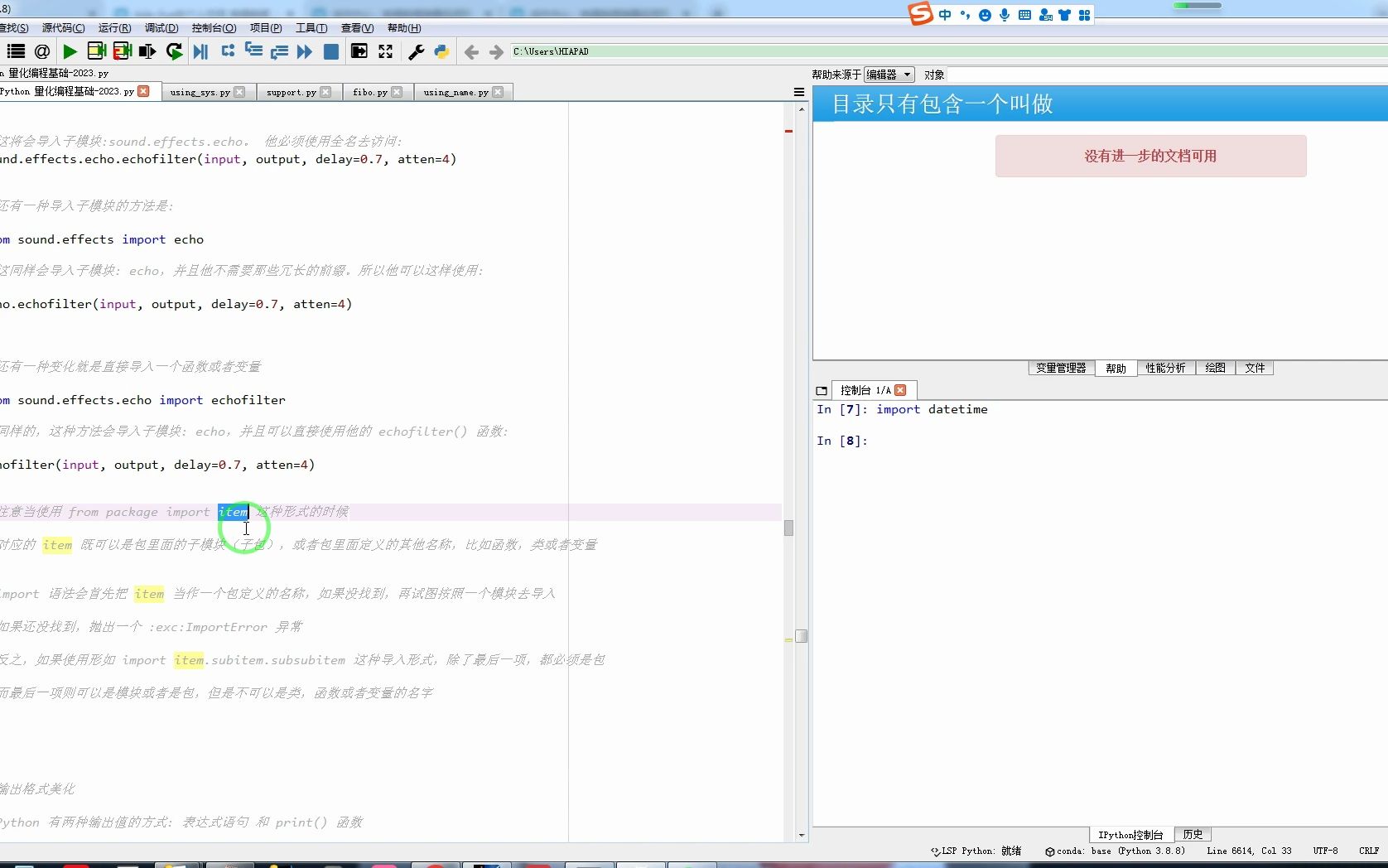Screen dimensions: 1388x868
Task: Switch to the 变量管理器 pane tab
Action: click(x=1061, y=368)
